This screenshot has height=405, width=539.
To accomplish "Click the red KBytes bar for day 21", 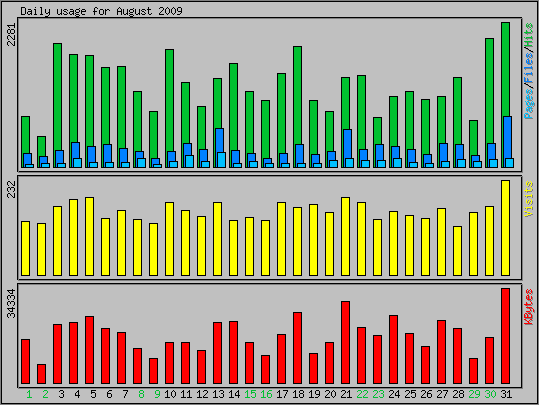I will pyautogui.click(x=345, y=342).
